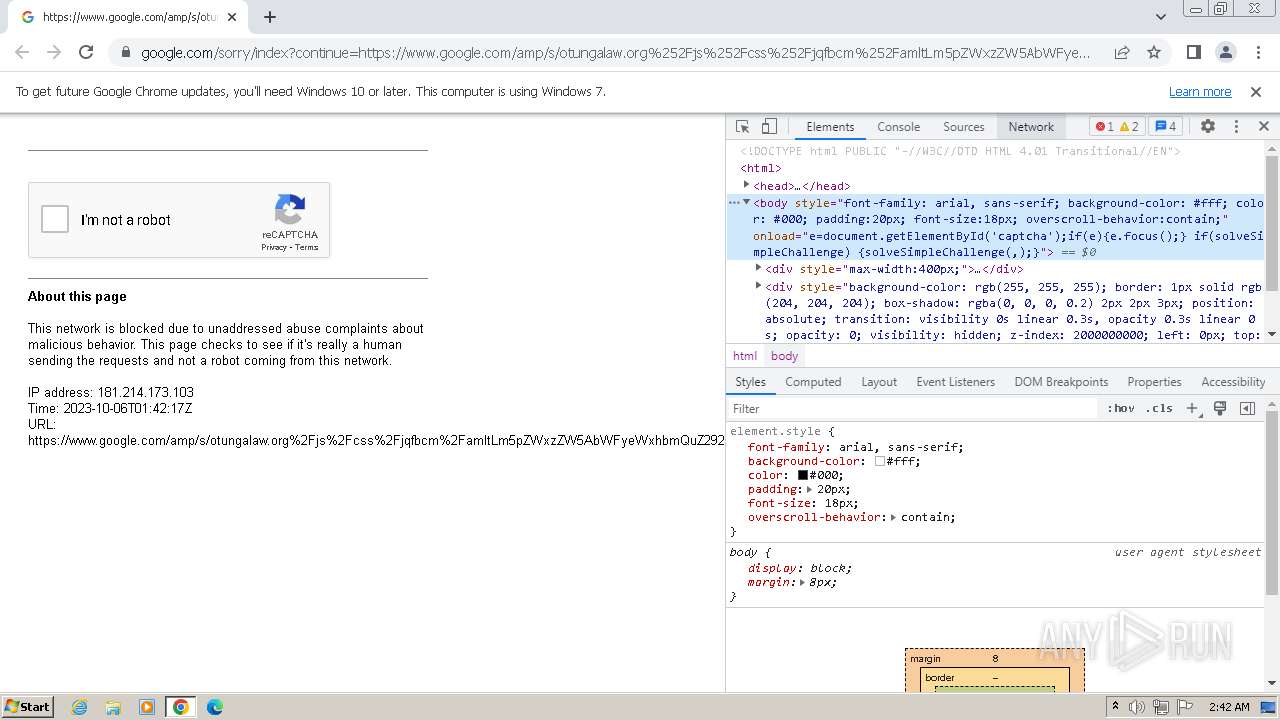Activate the DevTools inspect element picker
Image resolution: width=1280 pixels, height=720 pixels.
pos(742,127)
